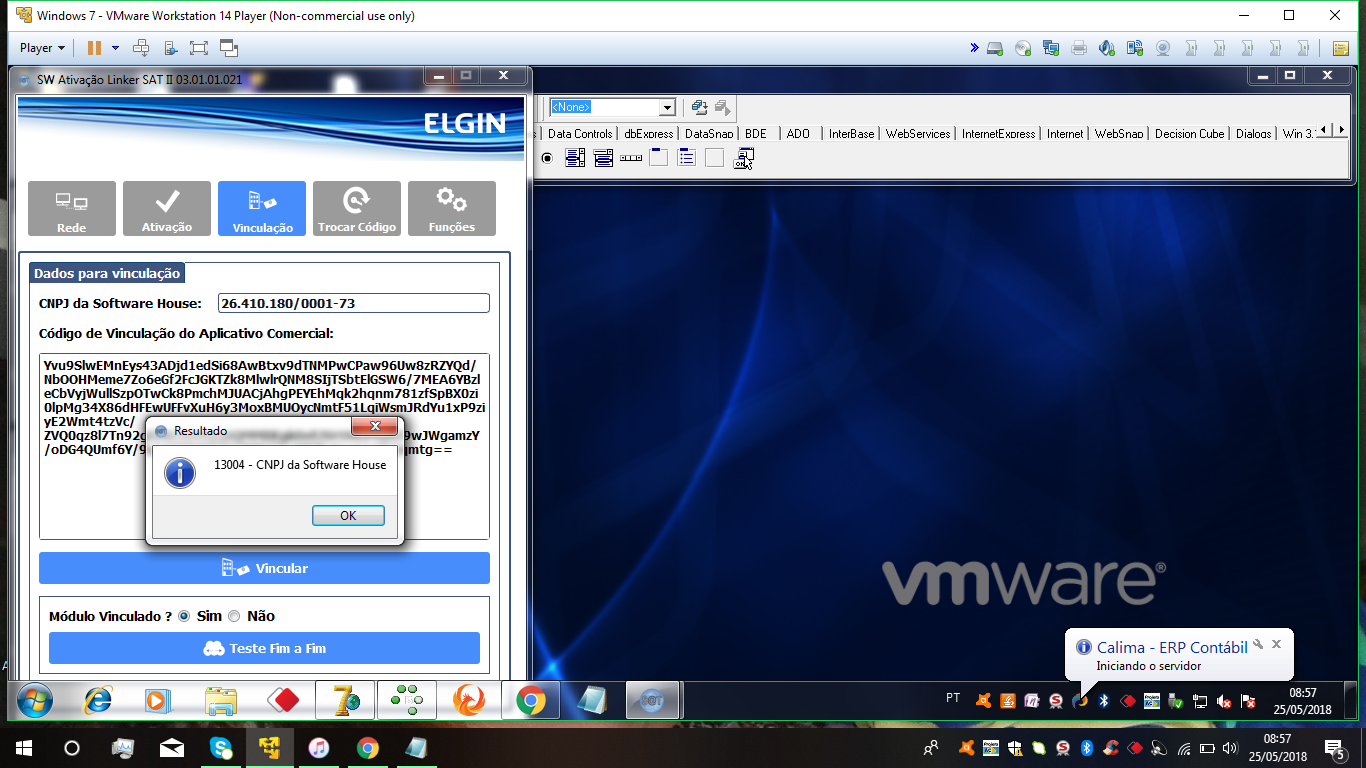Expand power options arrow beside pause
The width and height of the screenshot is (1366, 768).
[115, 48]
